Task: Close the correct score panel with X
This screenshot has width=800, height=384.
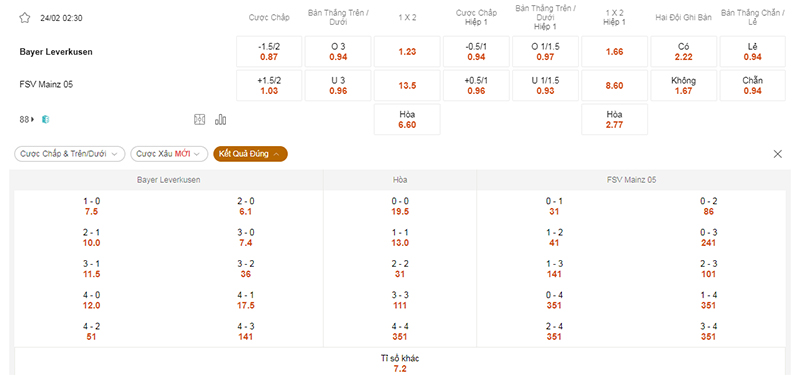Action: pyautogui.click(x=778, y=154)
